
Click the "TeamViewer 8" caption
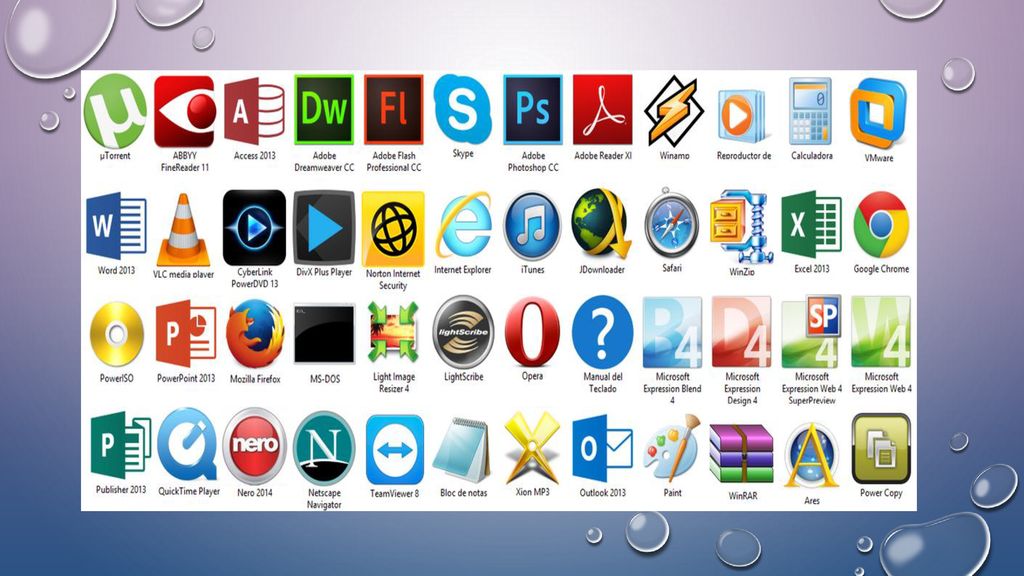pos(394,494)
